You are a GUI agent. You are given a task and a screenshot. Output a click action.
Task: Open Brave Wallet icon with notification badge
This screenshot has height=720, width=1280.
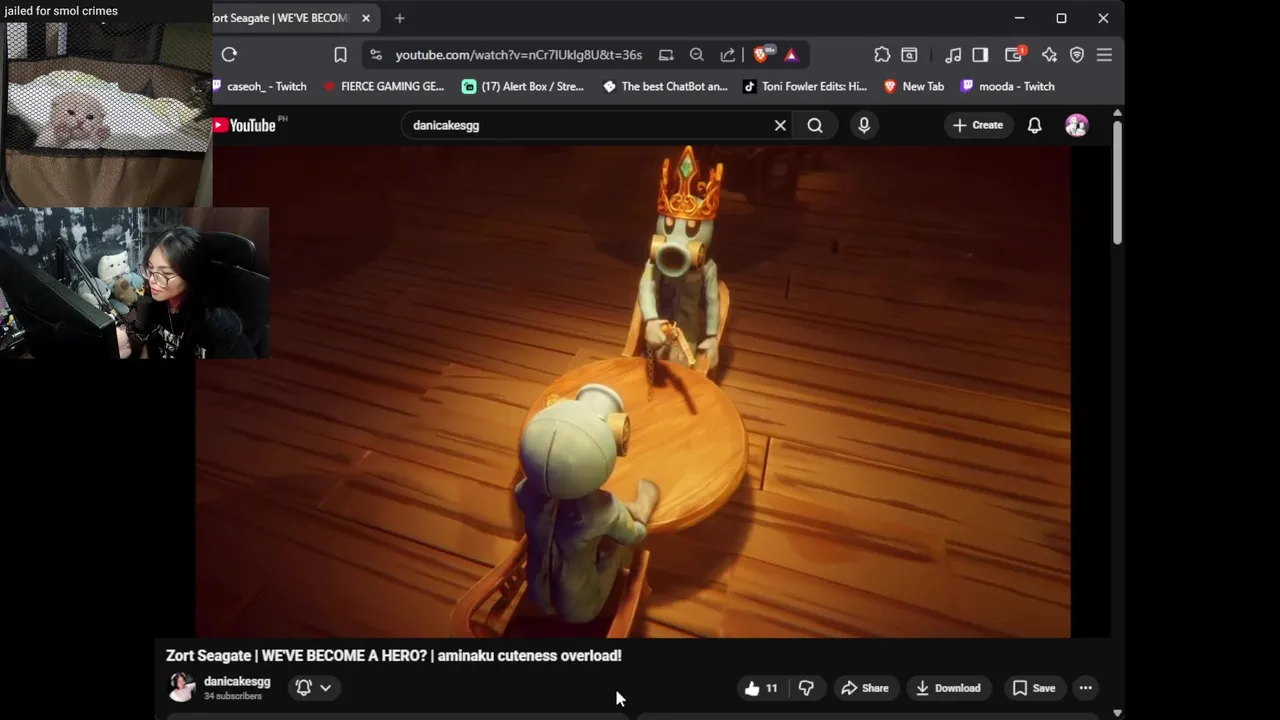[1014, 55]
